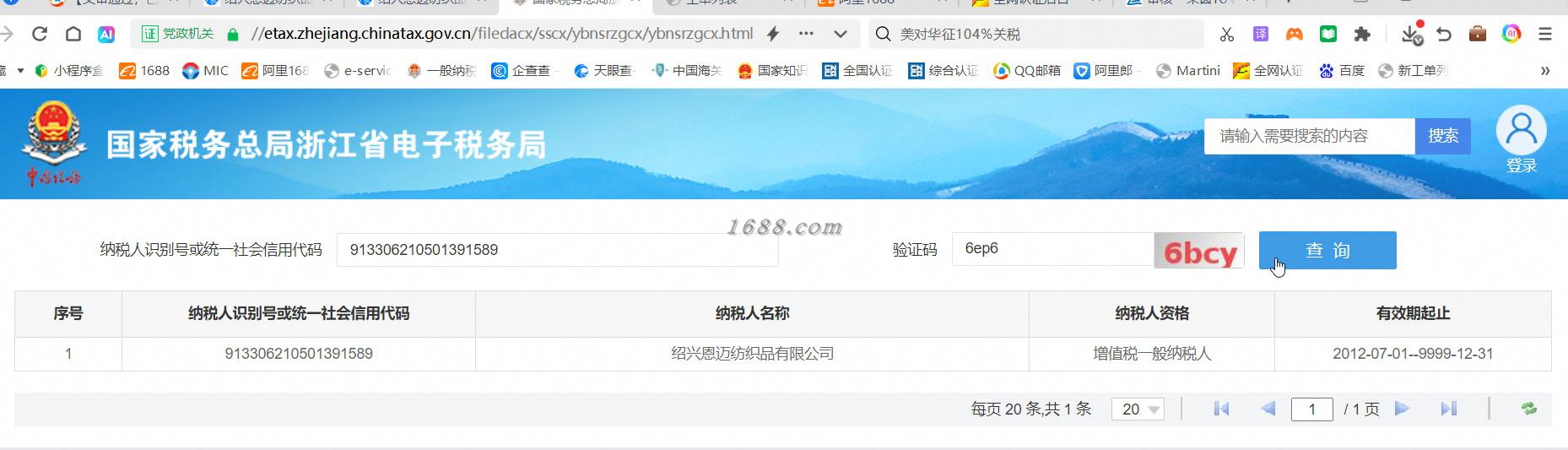Open the downloads icon with red dot
Screen dimensions: 1568x450
[1412, 33]
